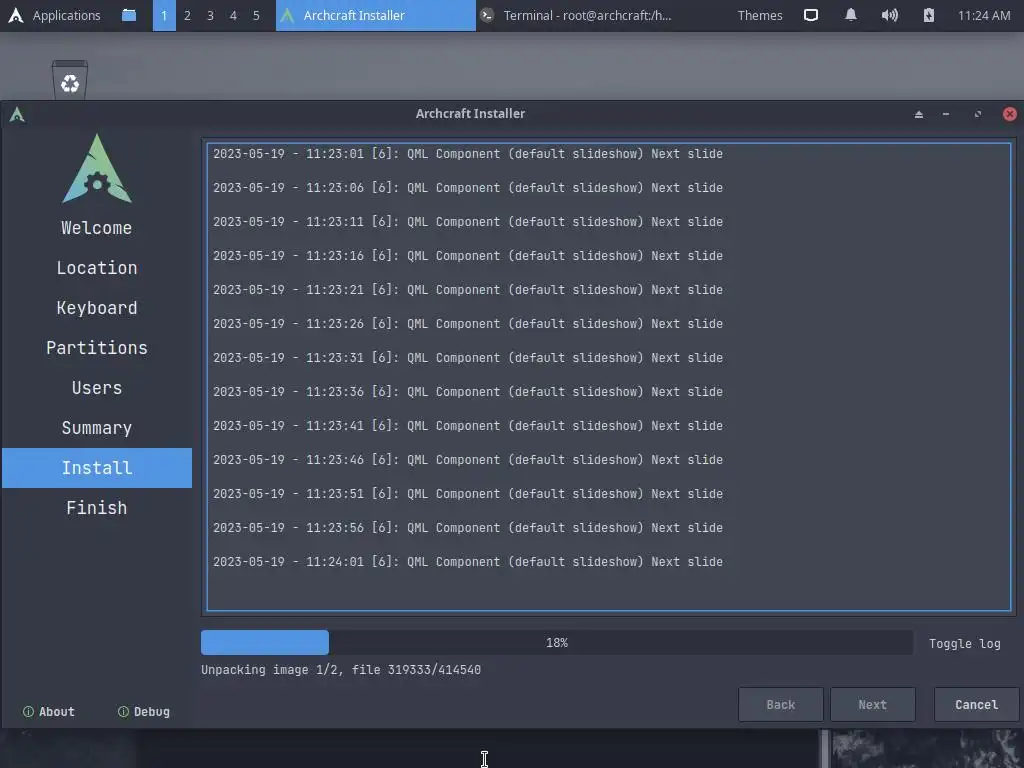This screenshot has height=768, width=1024.
Task: Select the Users step in sidebar
Action: pyautogui.click(x=97, y=388)
